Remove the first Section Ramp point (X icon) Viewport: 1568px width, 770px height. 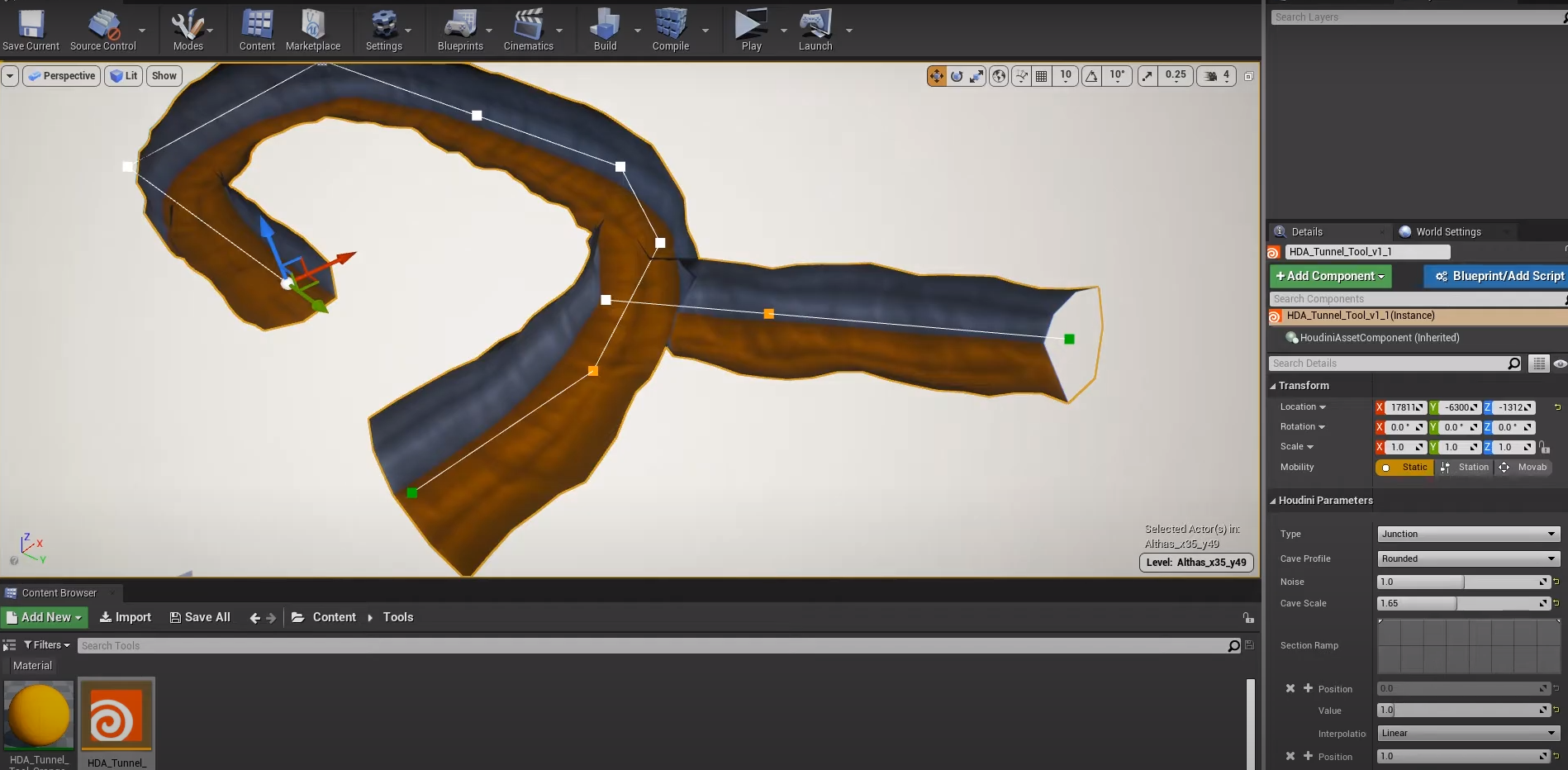pos(1290,688)
